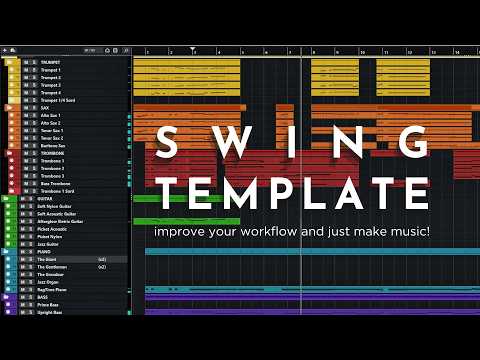The width and height of the screenshot is (480, 360).
Task: Click the Add Track plus icon
Action: pos(5,51)
